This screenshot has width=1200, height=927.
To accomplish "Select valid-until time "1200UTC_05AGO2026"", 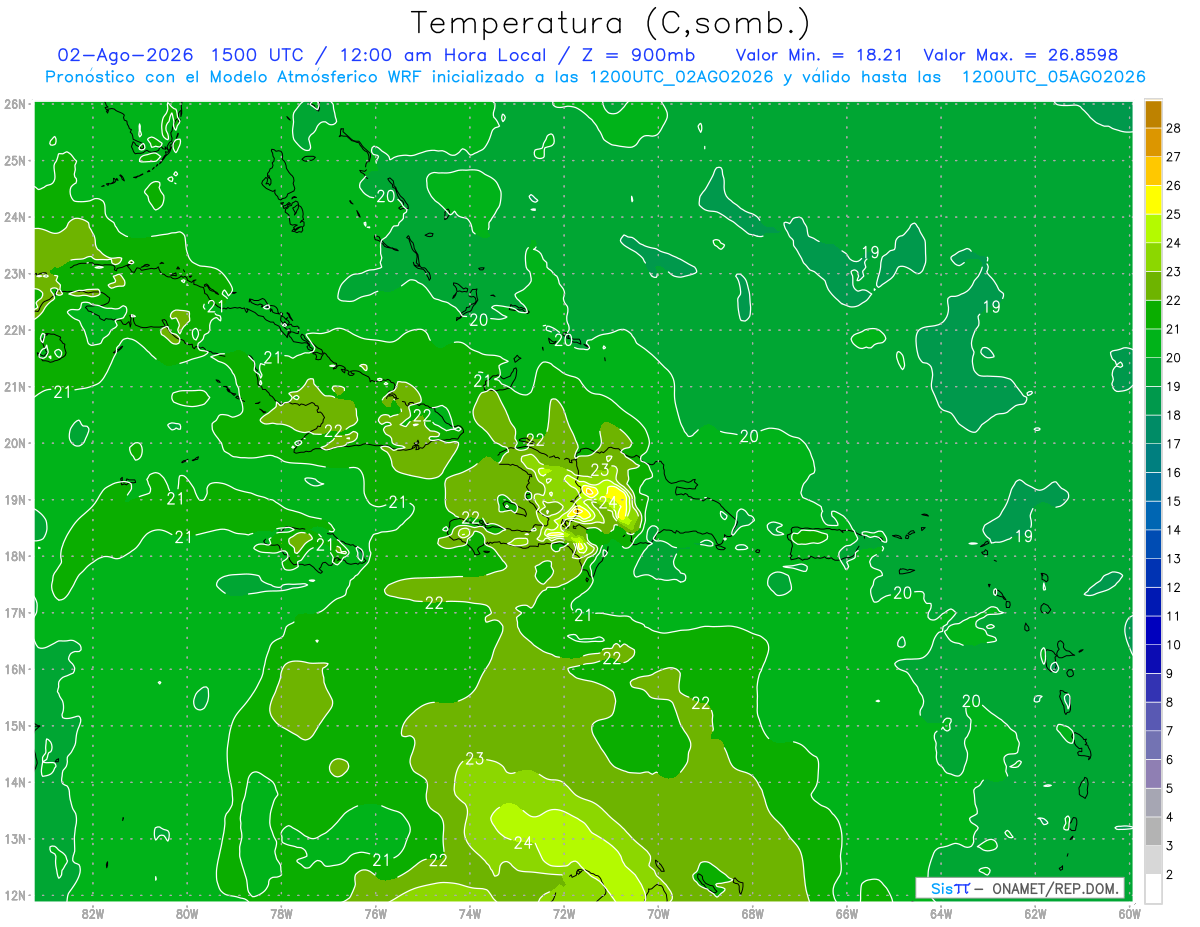I will tap(1053, 77).
